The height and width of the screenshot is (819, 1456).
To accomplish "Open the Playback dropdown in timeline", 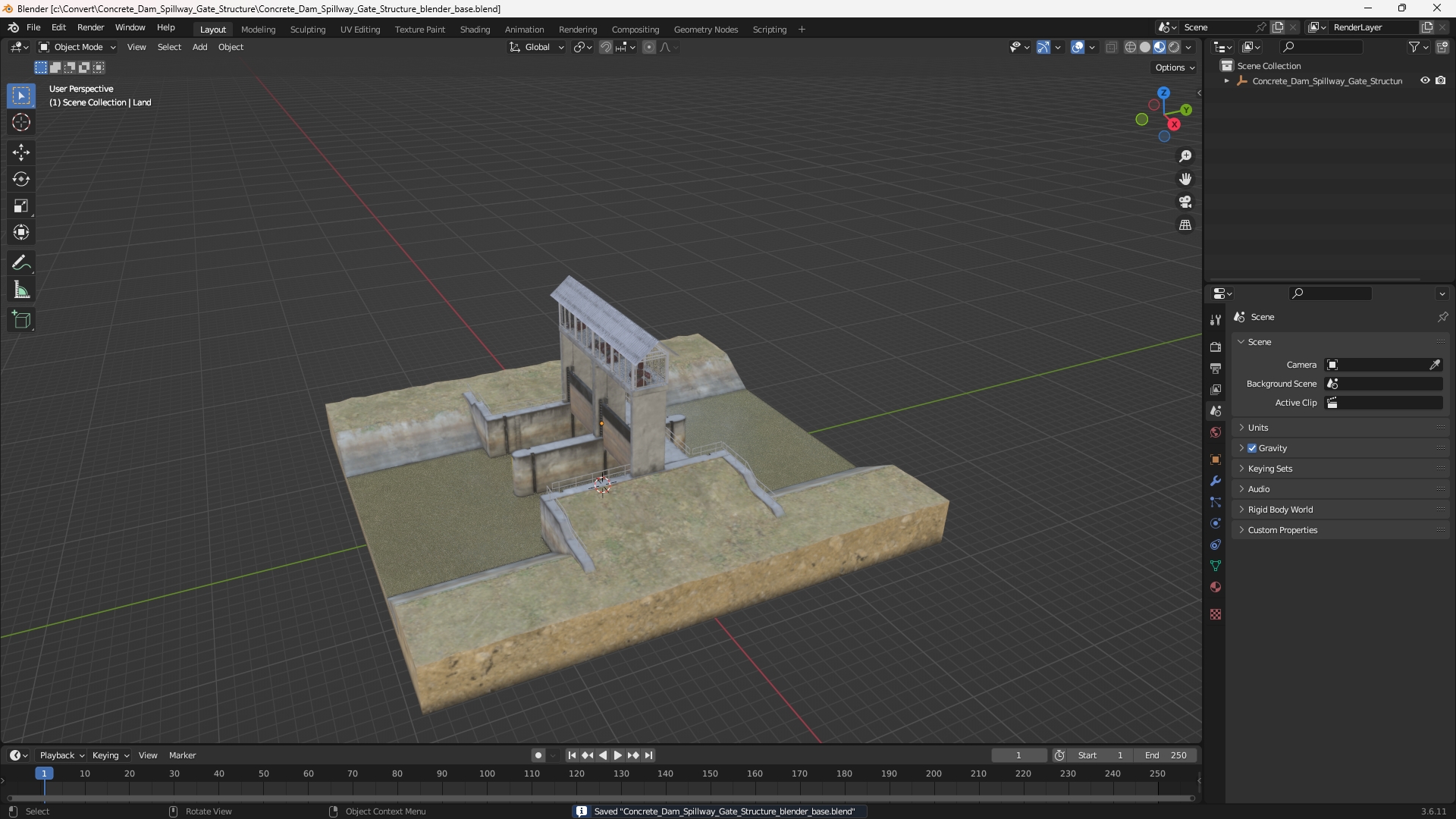I will click(x=61, y=755).
